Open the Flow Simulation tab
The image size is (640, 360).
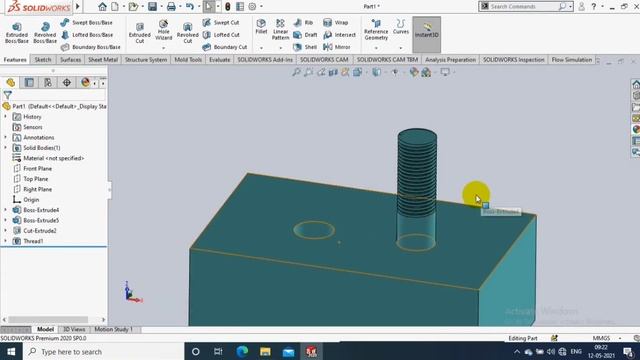571,60
